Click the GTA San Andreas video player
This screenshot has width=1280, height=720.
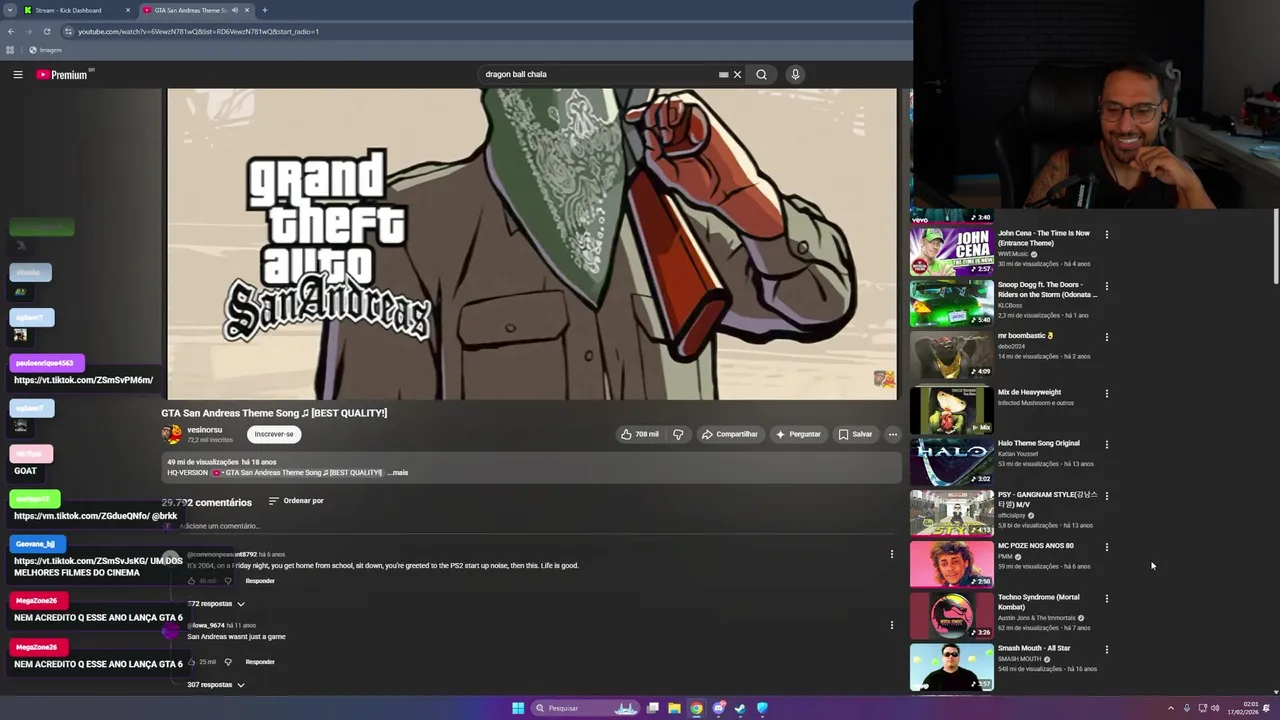tap(532, 244)
